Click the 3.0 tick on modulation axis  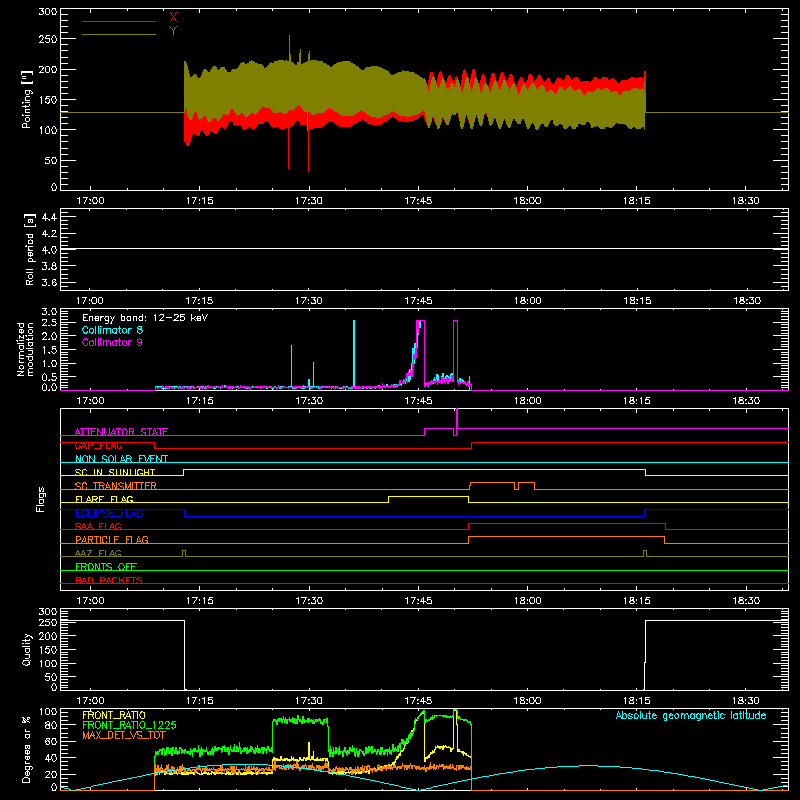[49, 311]
